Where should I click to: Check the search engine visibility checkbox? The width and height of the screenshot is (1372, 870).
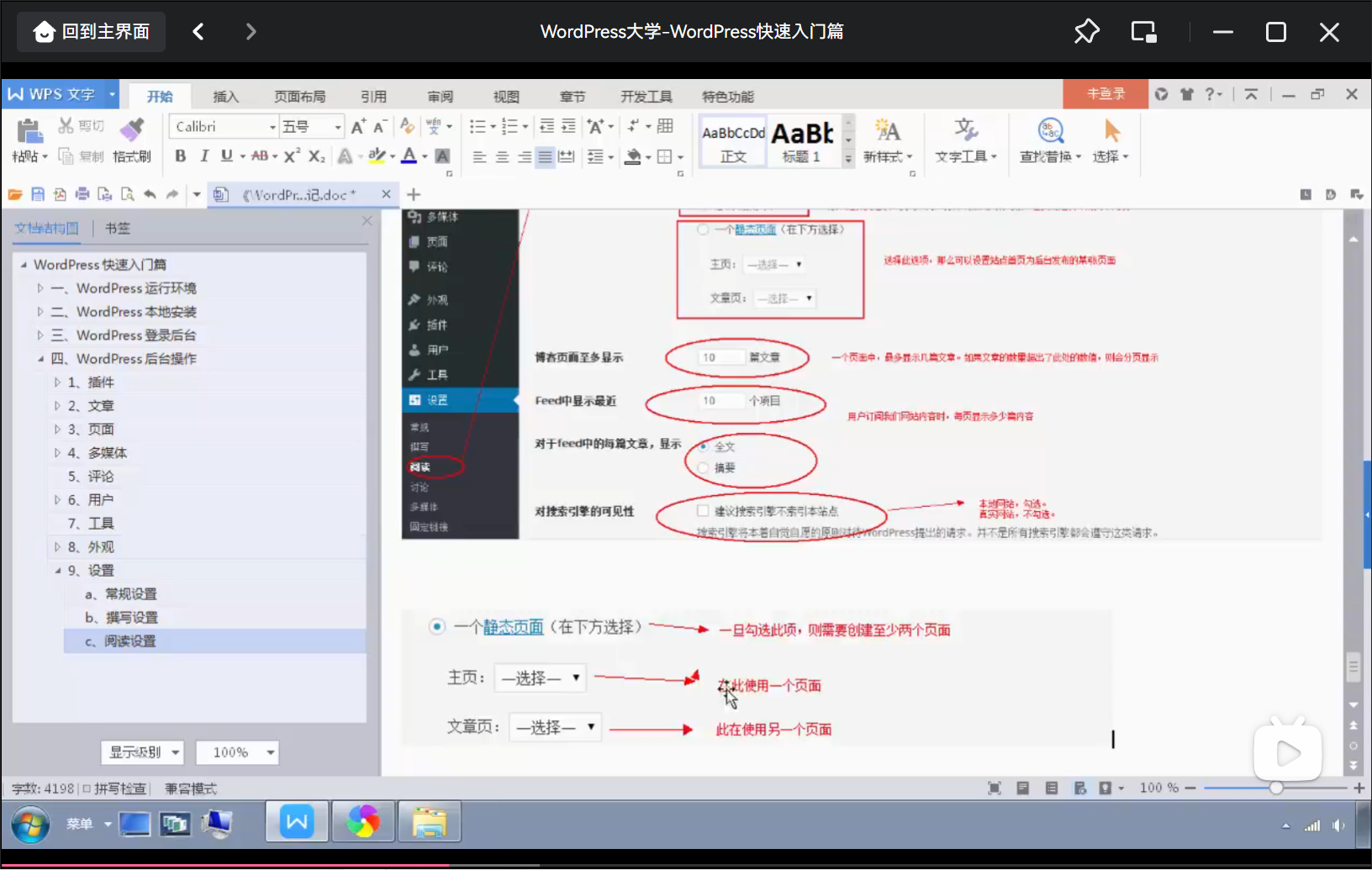703,510
